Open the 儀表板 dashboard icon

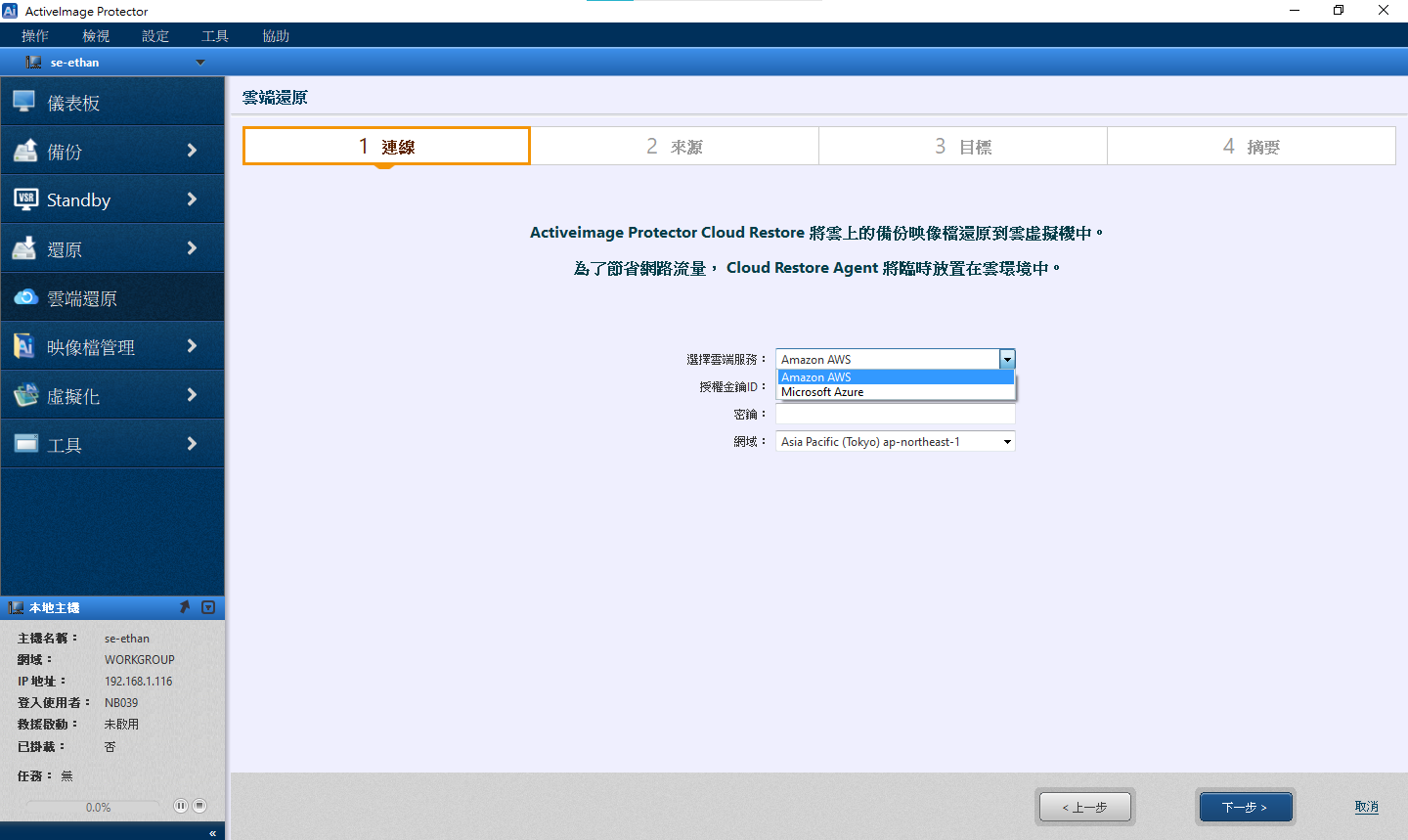pyautogui.click(x=24, y=102)
